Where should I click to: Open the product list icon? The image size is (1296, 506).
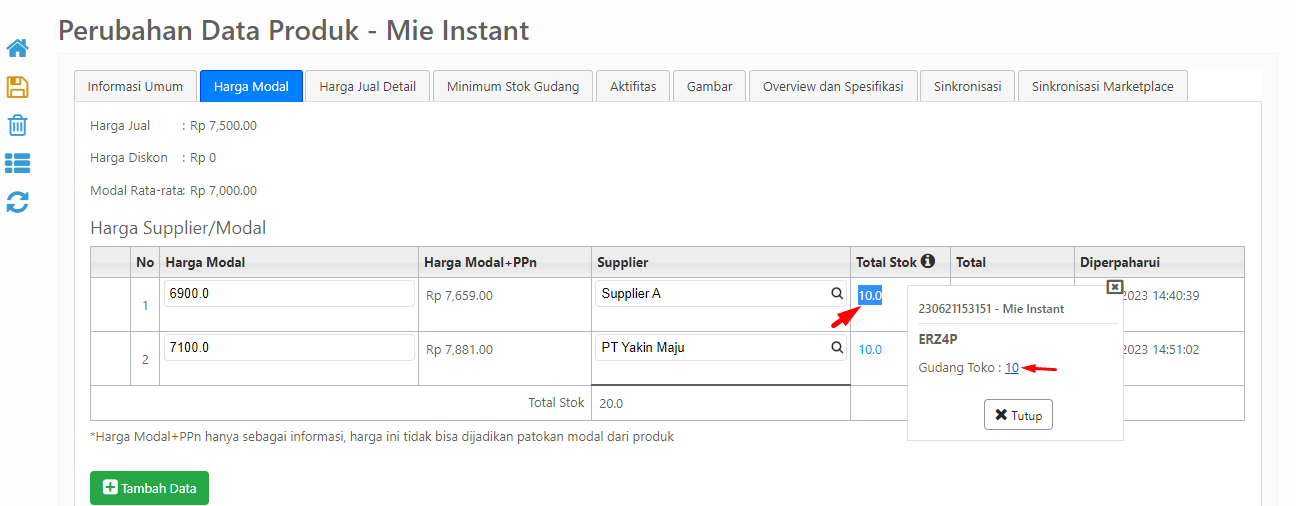click(x=18, y=163)
